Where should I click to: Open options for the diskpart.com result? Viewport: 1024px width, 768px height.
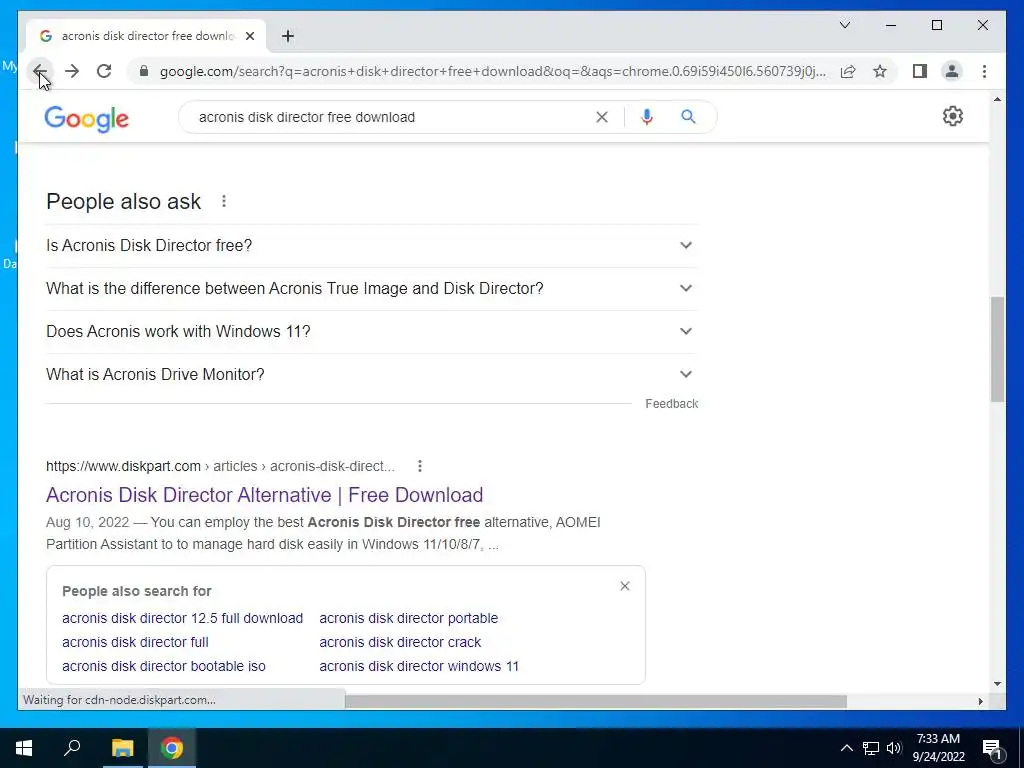pos(419,466)
